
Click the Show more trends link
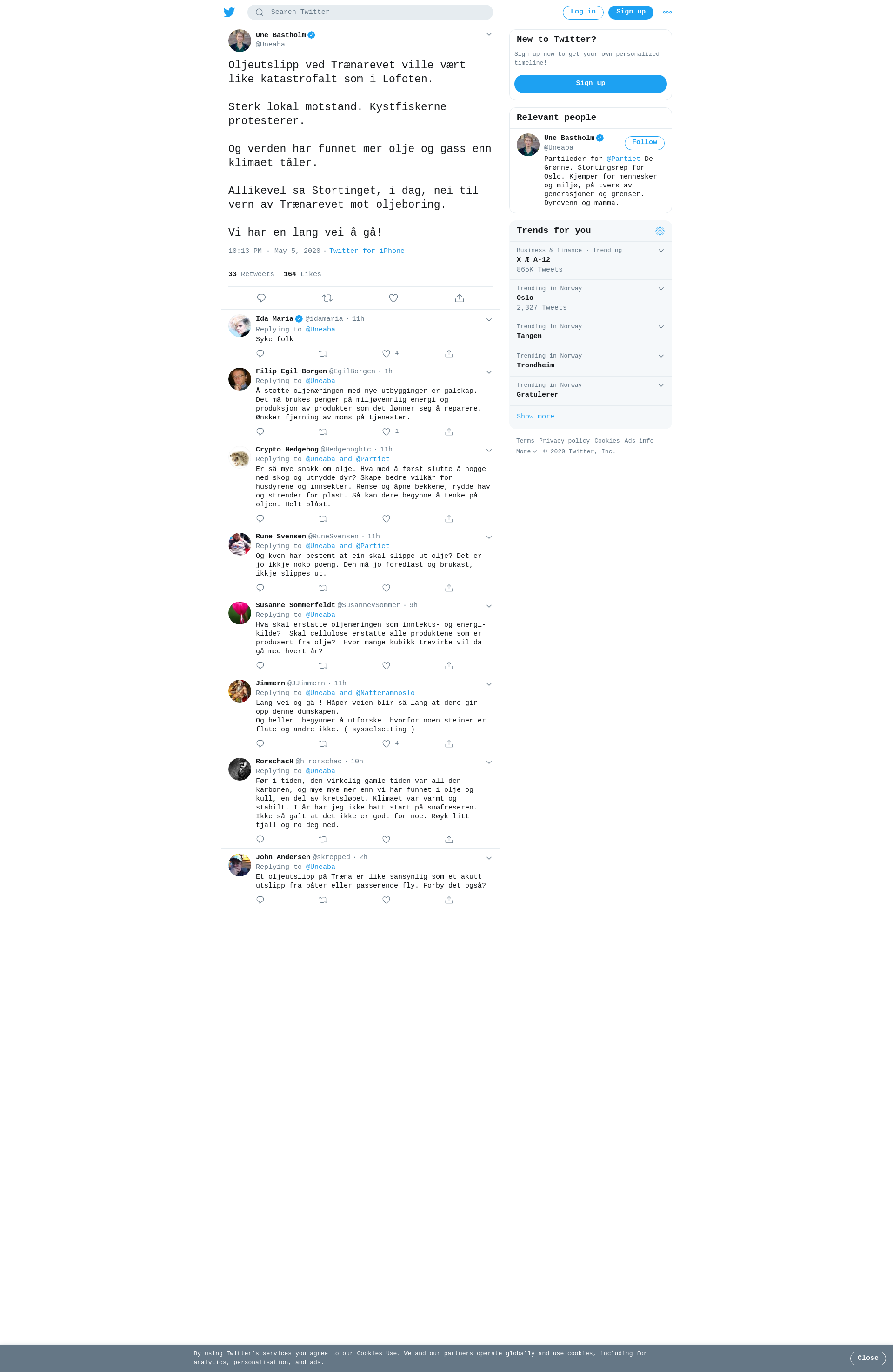pos(535,416)
